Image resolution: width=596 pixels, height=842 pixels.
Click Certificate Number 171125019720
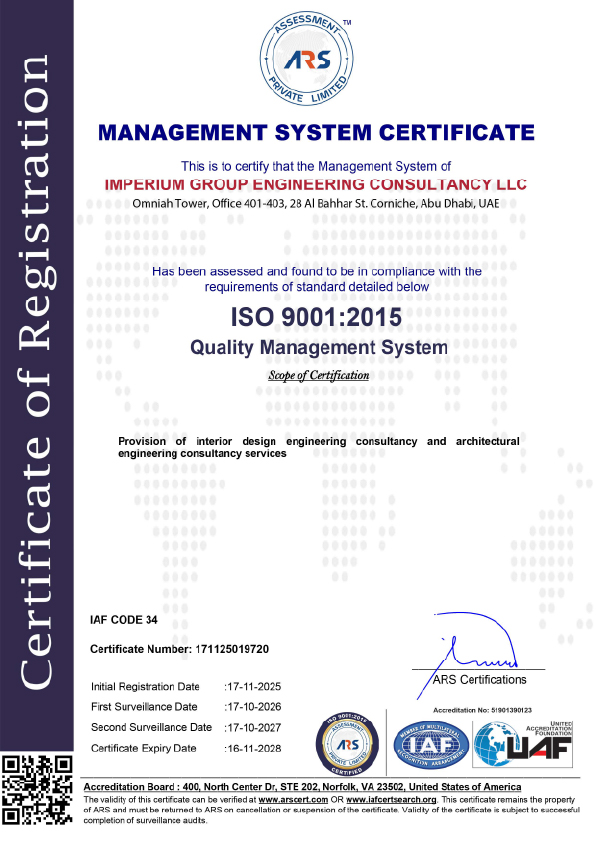179,649
